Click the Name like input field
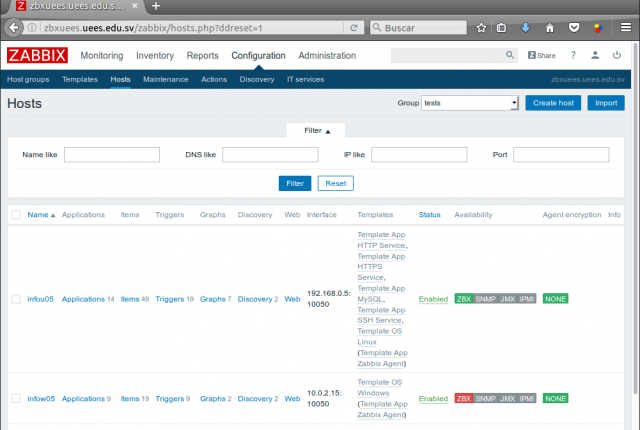This screenshot has width=640, height=430. (112, 155)
